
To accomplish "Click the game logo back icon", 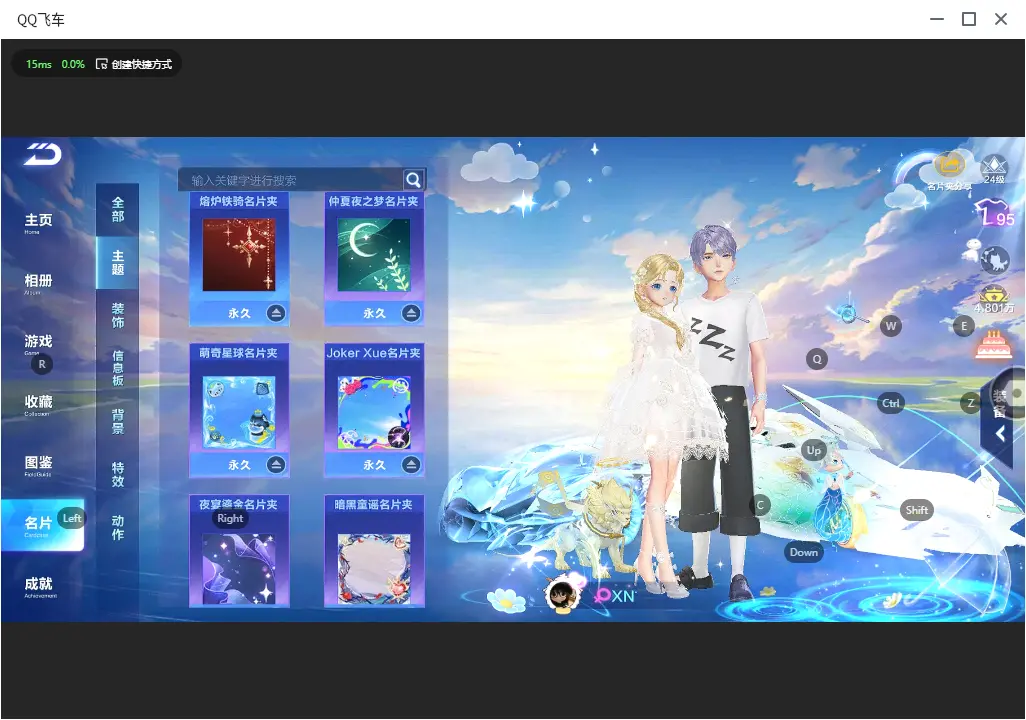I will [x=43, y=154].
